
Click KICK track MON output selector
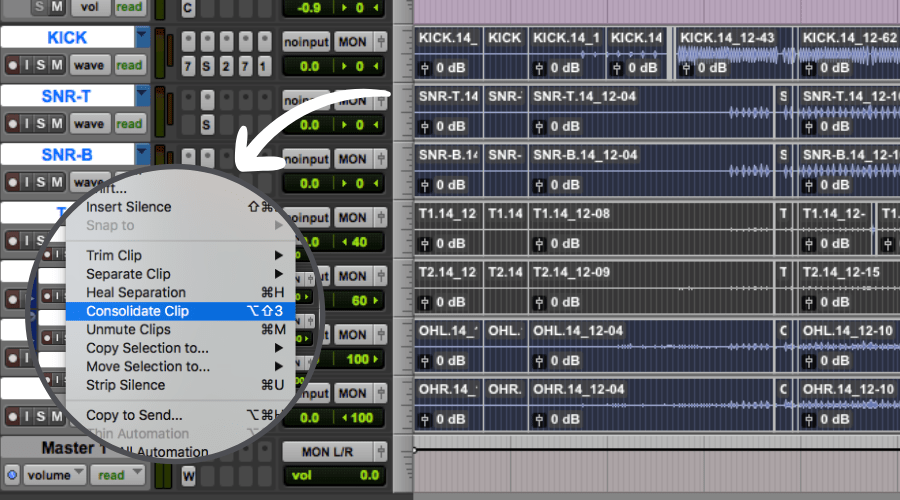pos(352,42)
